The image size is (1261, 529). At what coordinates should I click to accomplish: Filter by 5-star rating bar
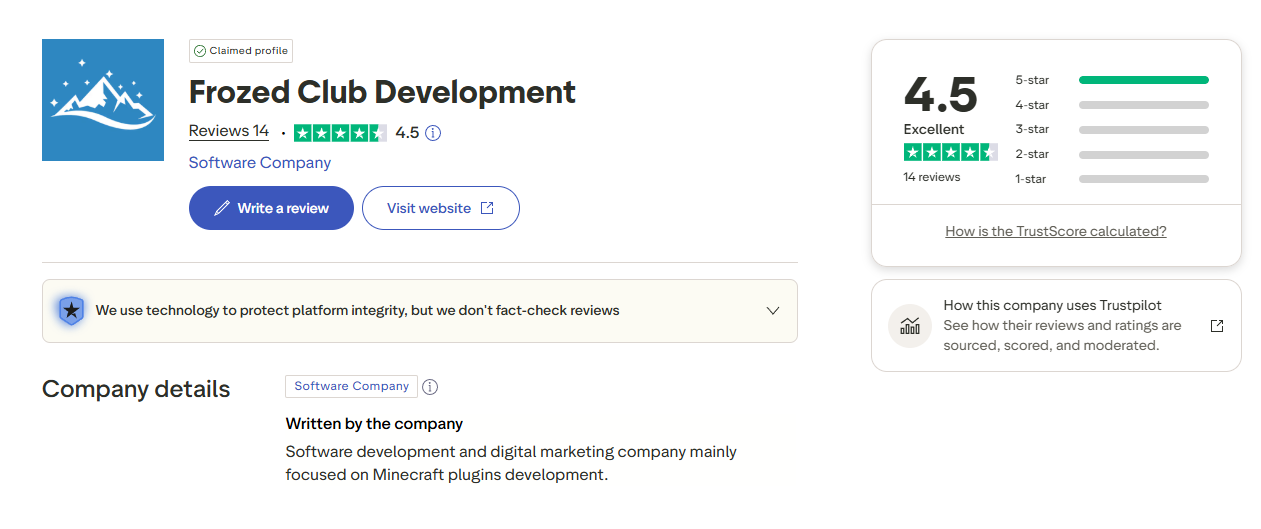tap(1111, 80)
